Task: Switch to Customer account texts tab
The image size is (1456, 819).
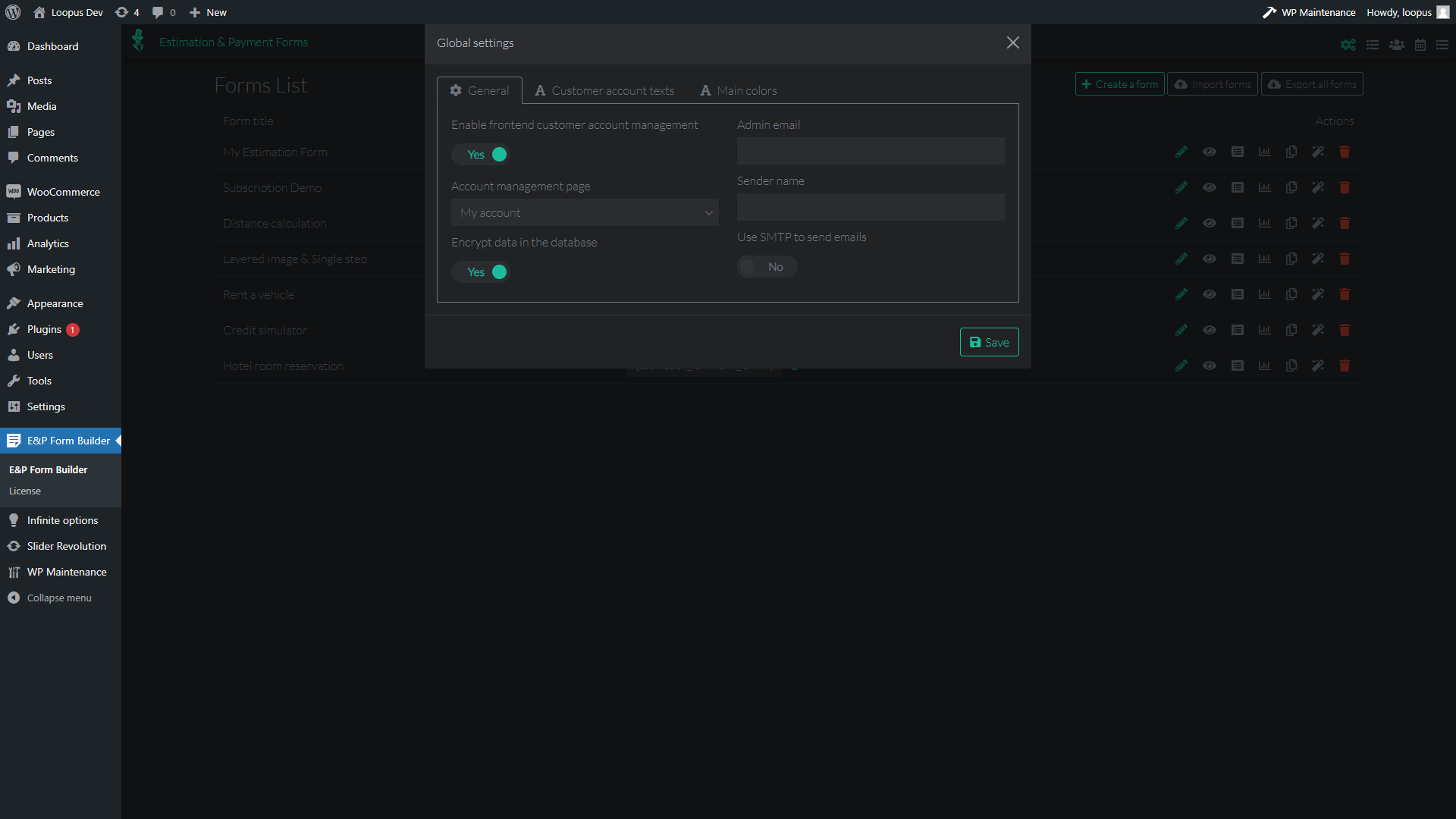Action: point(604,90)
